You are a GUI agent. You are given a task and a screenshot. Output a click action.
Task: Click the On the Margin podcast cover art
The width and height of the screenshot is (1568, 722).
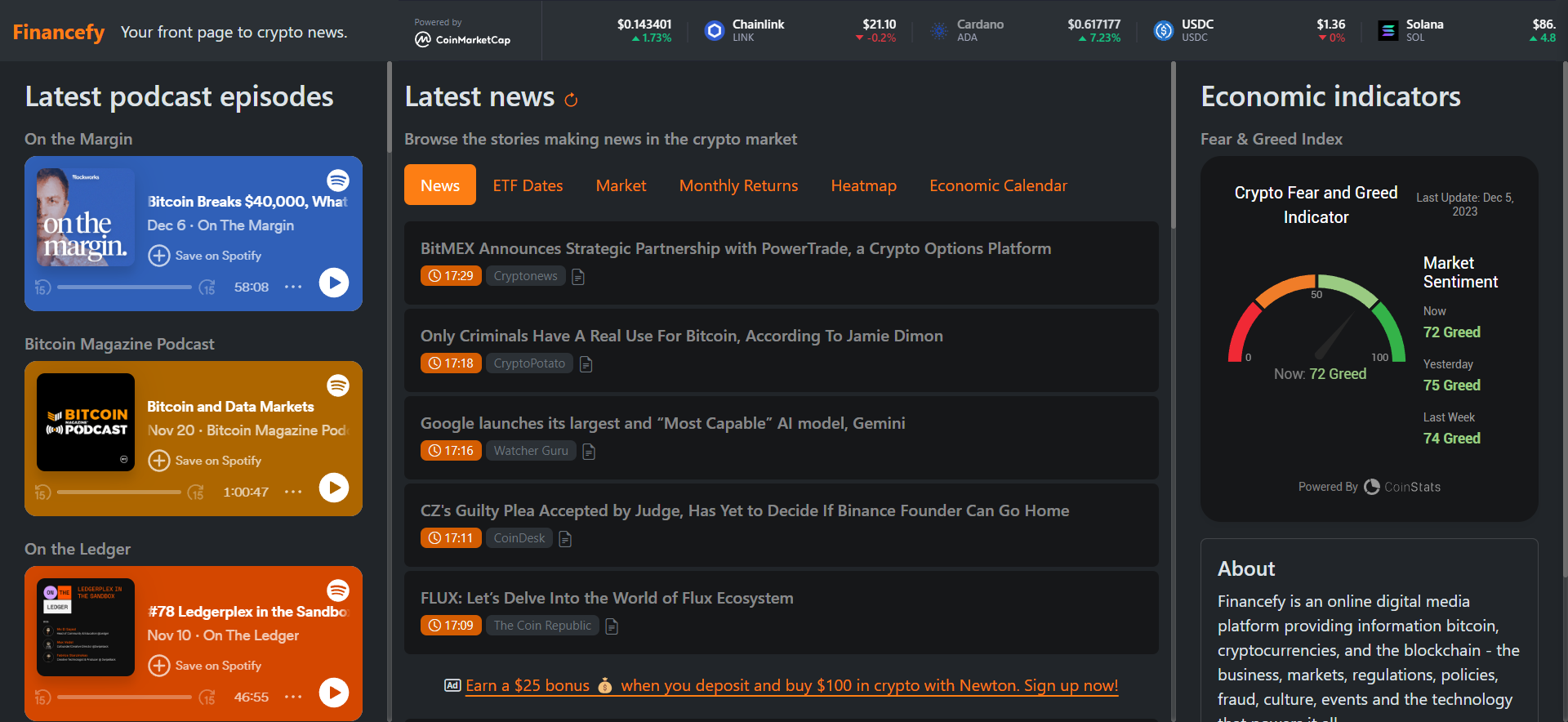click(86, 217)
